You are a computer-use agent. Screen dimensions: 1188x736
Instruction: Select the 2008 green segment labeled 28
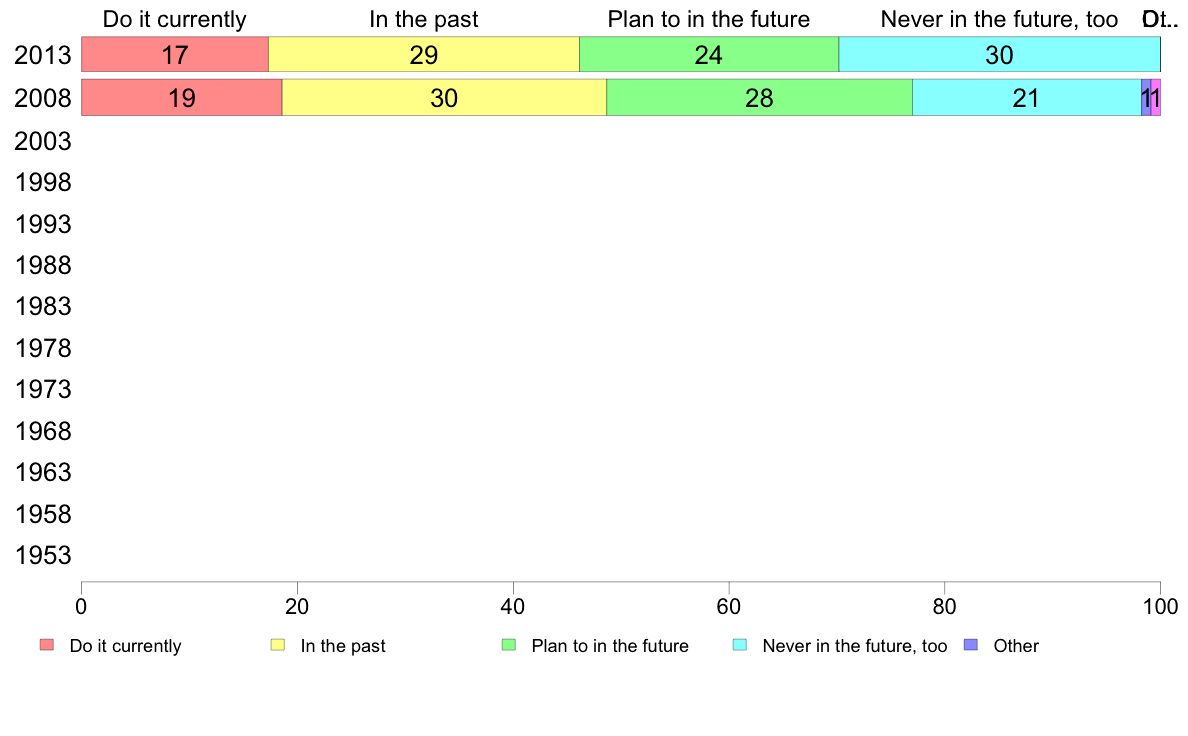click(759, 98)
